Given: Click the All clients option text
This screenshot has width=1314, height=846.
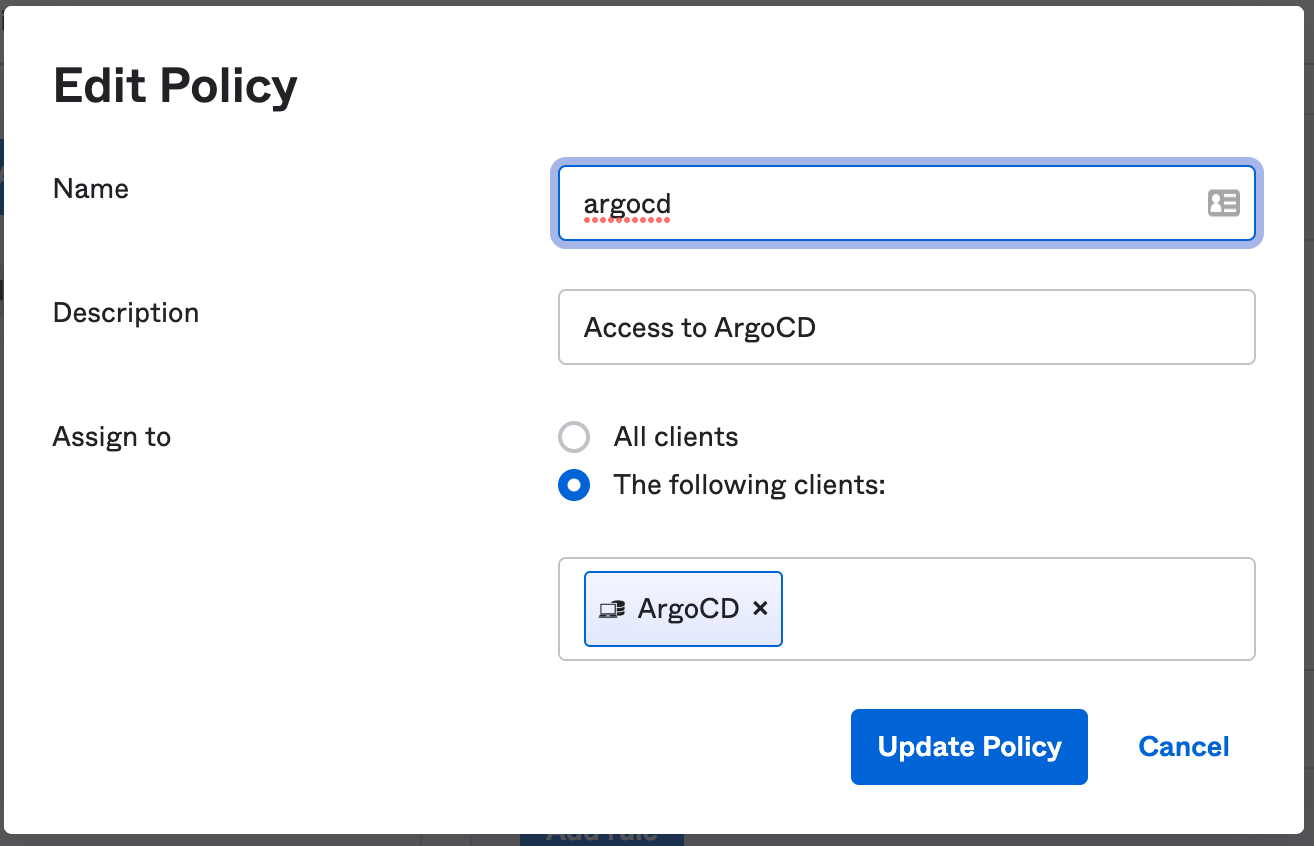Looking at the screenshot, I should point(676,437).
